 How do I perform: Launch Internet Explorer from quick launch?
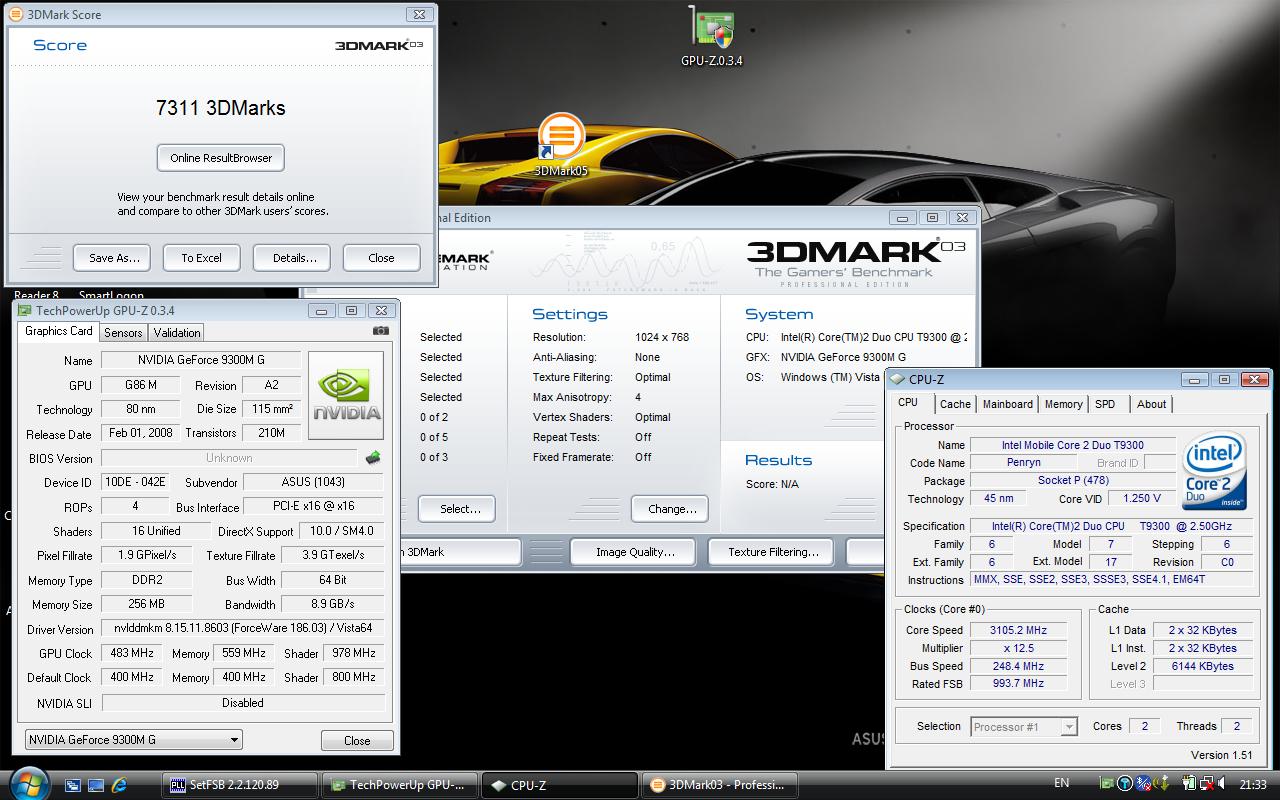click(x=120, y=785)
